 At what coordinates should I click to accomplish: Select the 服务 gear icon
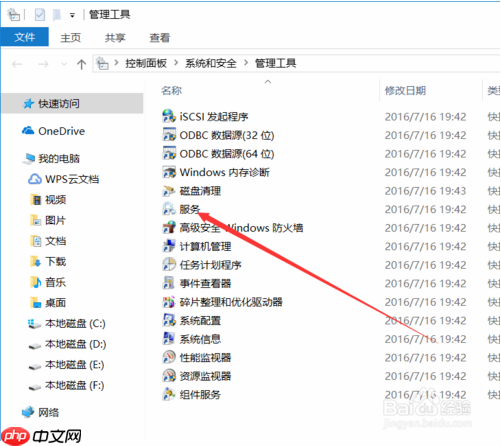169,209
